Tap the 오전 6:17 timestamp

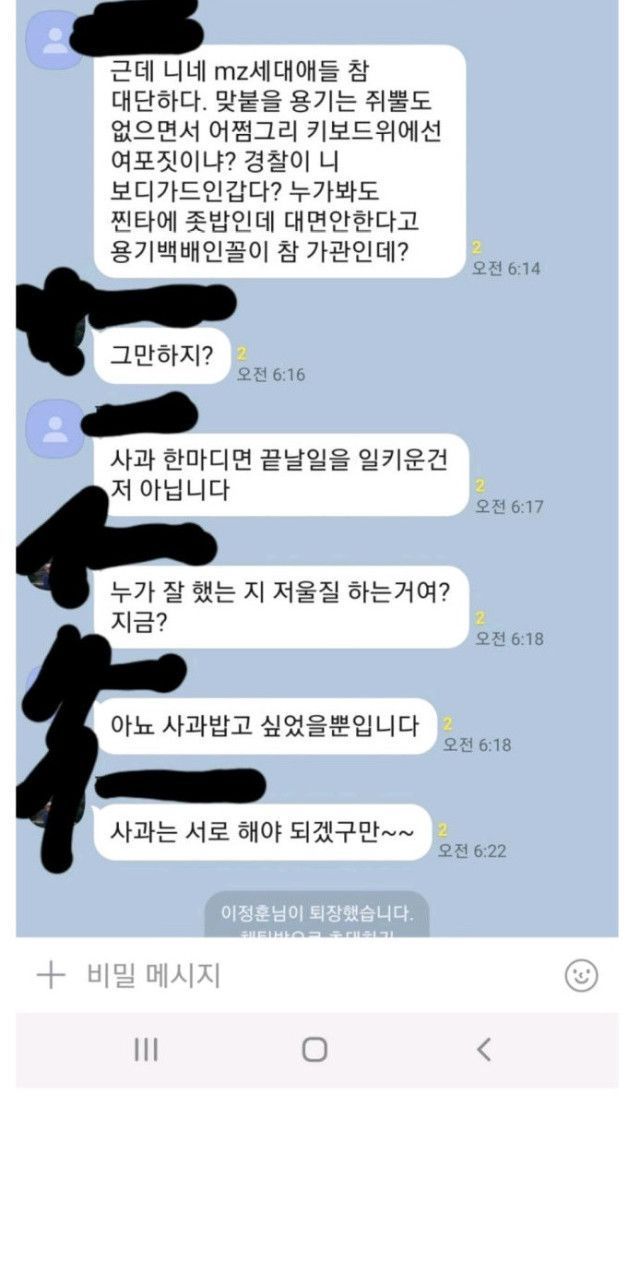click(509, 507)
